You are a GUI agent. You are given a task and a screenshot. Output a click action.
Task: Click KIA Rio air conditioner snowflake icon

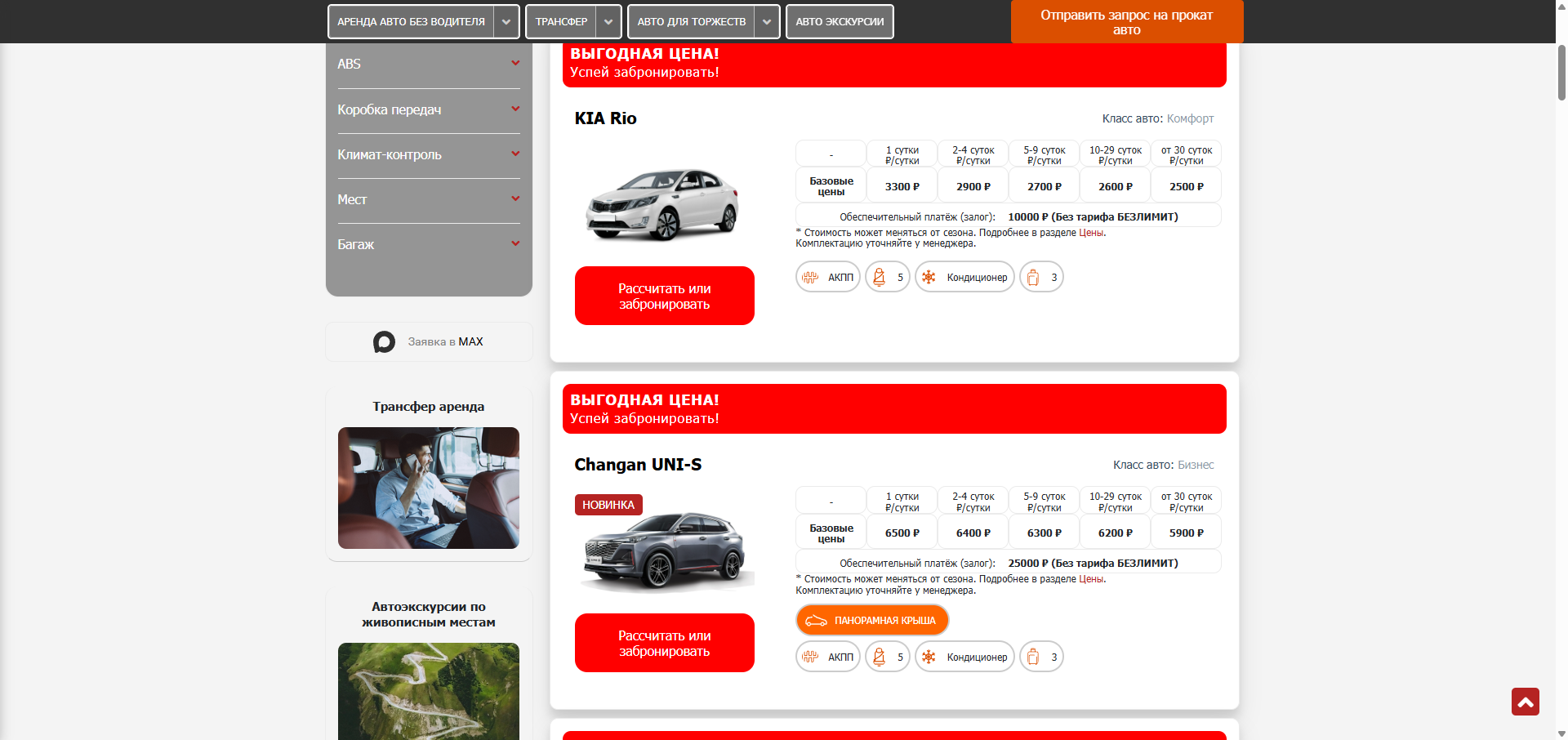[x=929, y=278]
